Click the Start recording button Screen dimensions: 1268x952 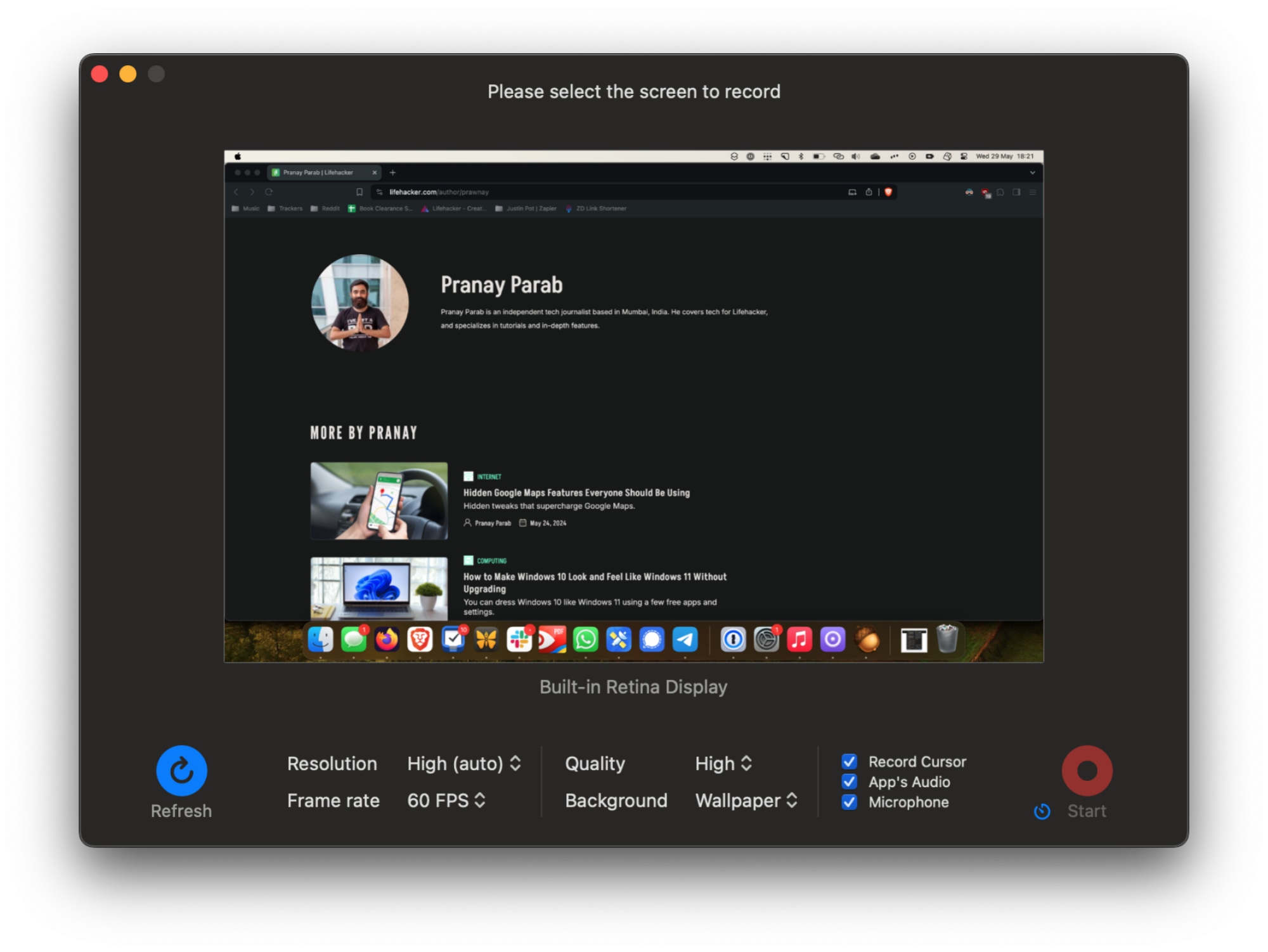point(1085,770)
